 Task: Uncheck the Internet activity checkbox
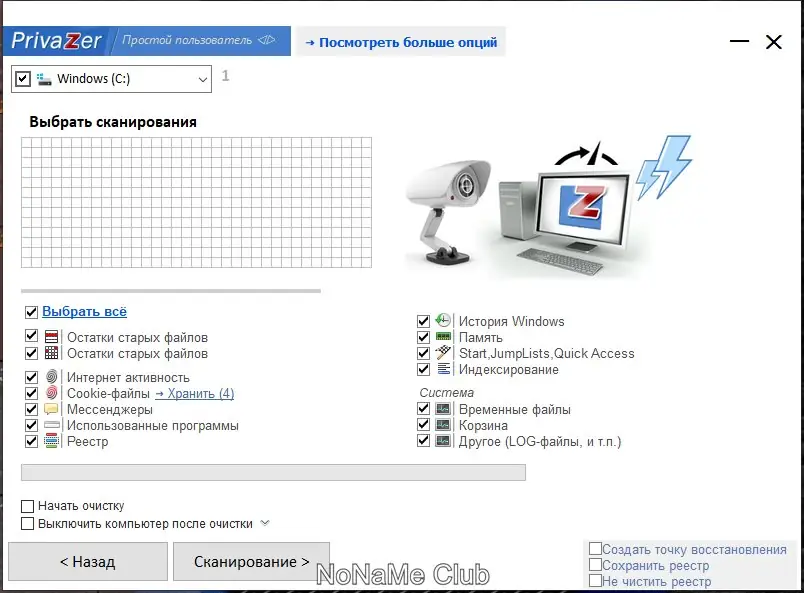tap(31, 378)
